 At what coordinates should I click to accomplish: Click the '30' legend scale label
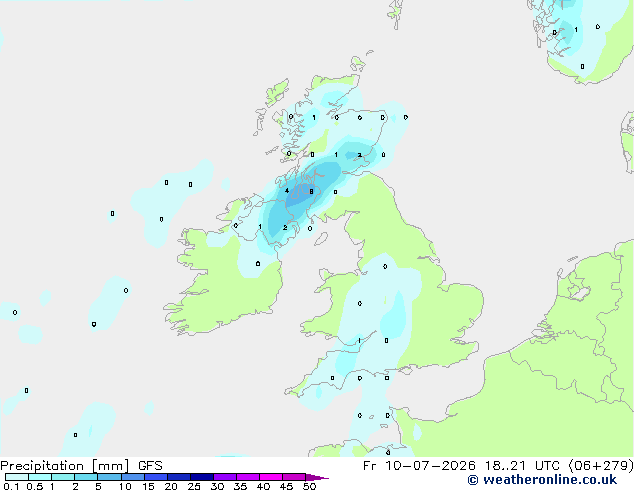tap(217, 486)
